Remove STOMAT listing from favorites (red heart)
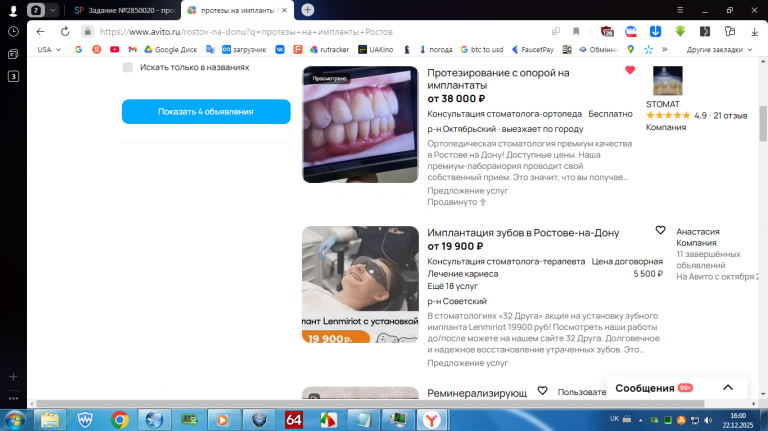768x431 pixels. [630, 70]
